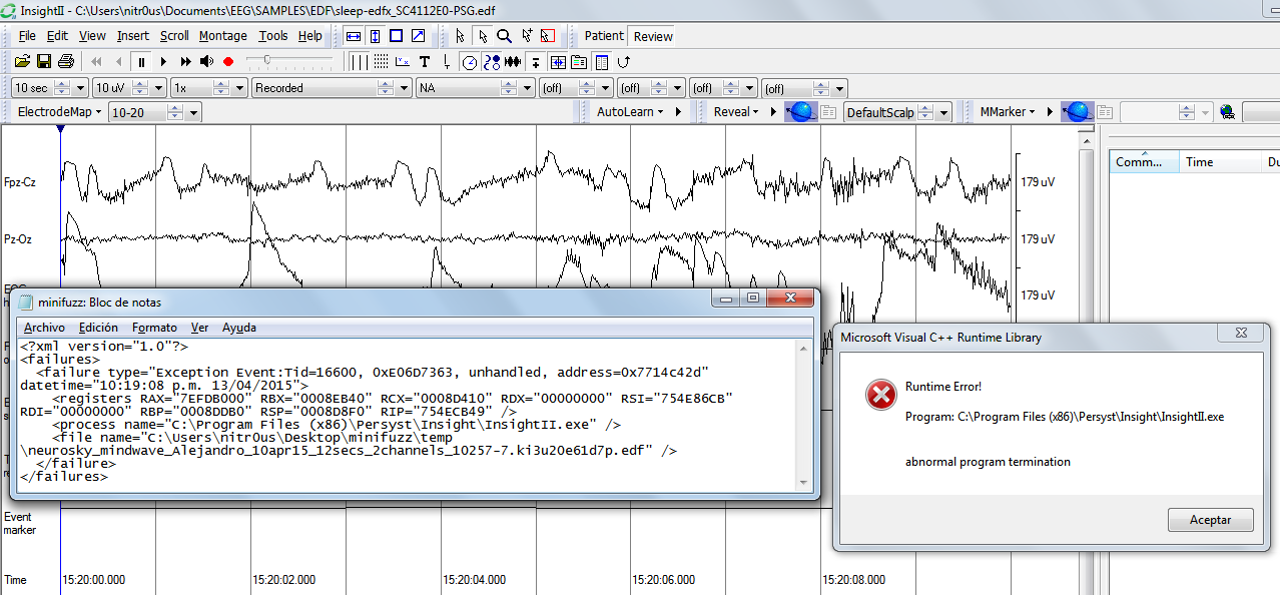Screen dimensions: 1280x595
Task: Switch to the Patient tab
Action: 604,36
